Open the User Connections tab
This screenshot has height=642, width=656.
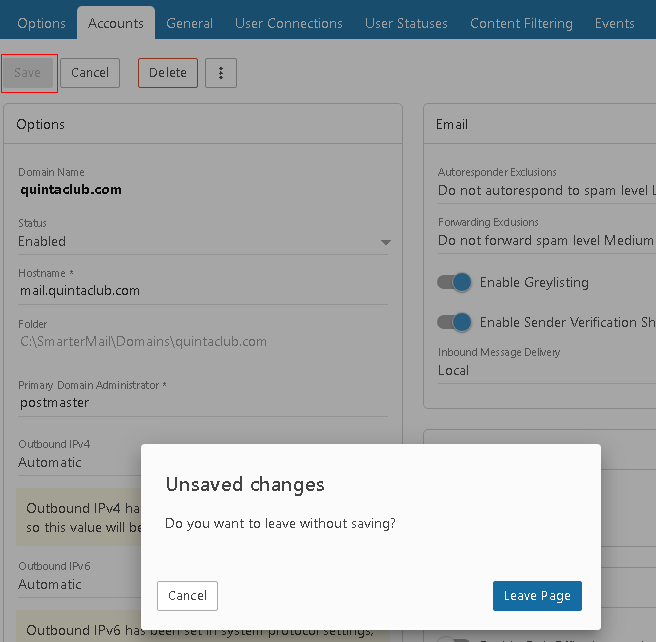pos(288,23)
